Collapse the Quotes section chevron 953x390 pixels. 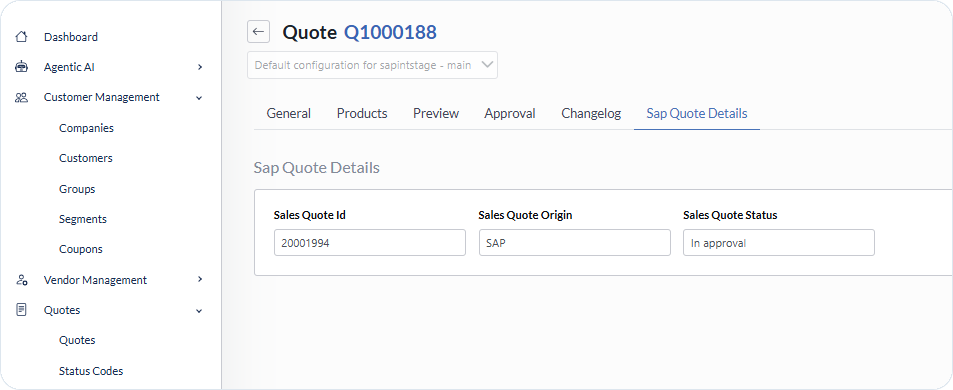tap(199, 310)
